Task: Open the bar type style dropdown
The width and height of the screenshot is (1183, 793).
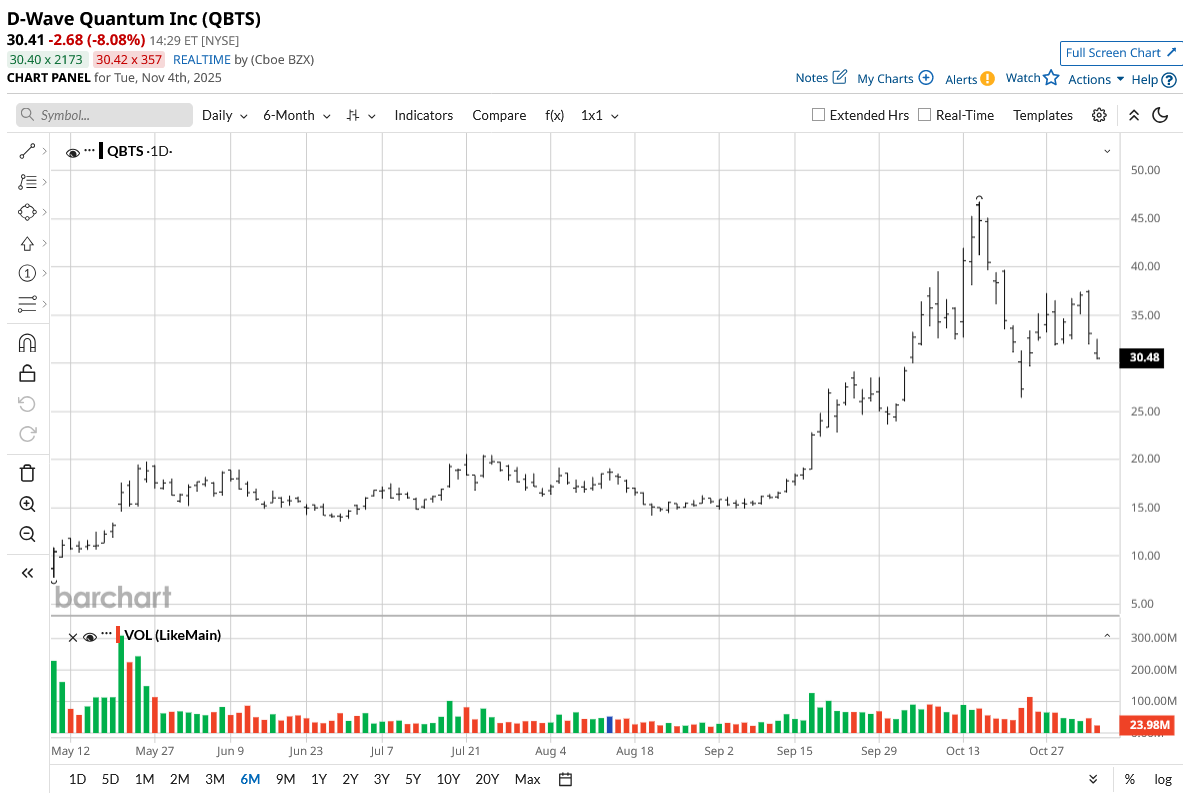Action: click(361, 115)
